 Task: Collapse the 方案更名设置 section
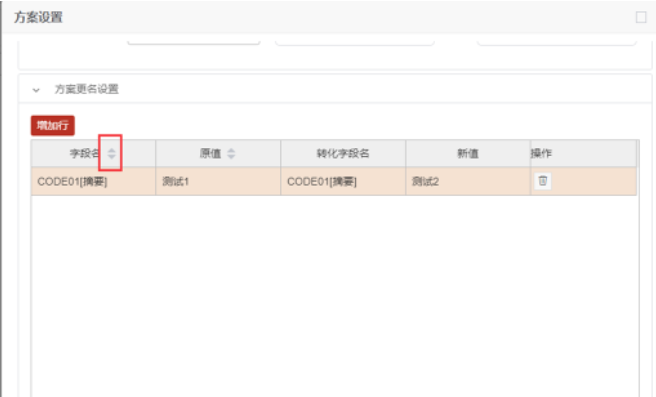[36, 90]
